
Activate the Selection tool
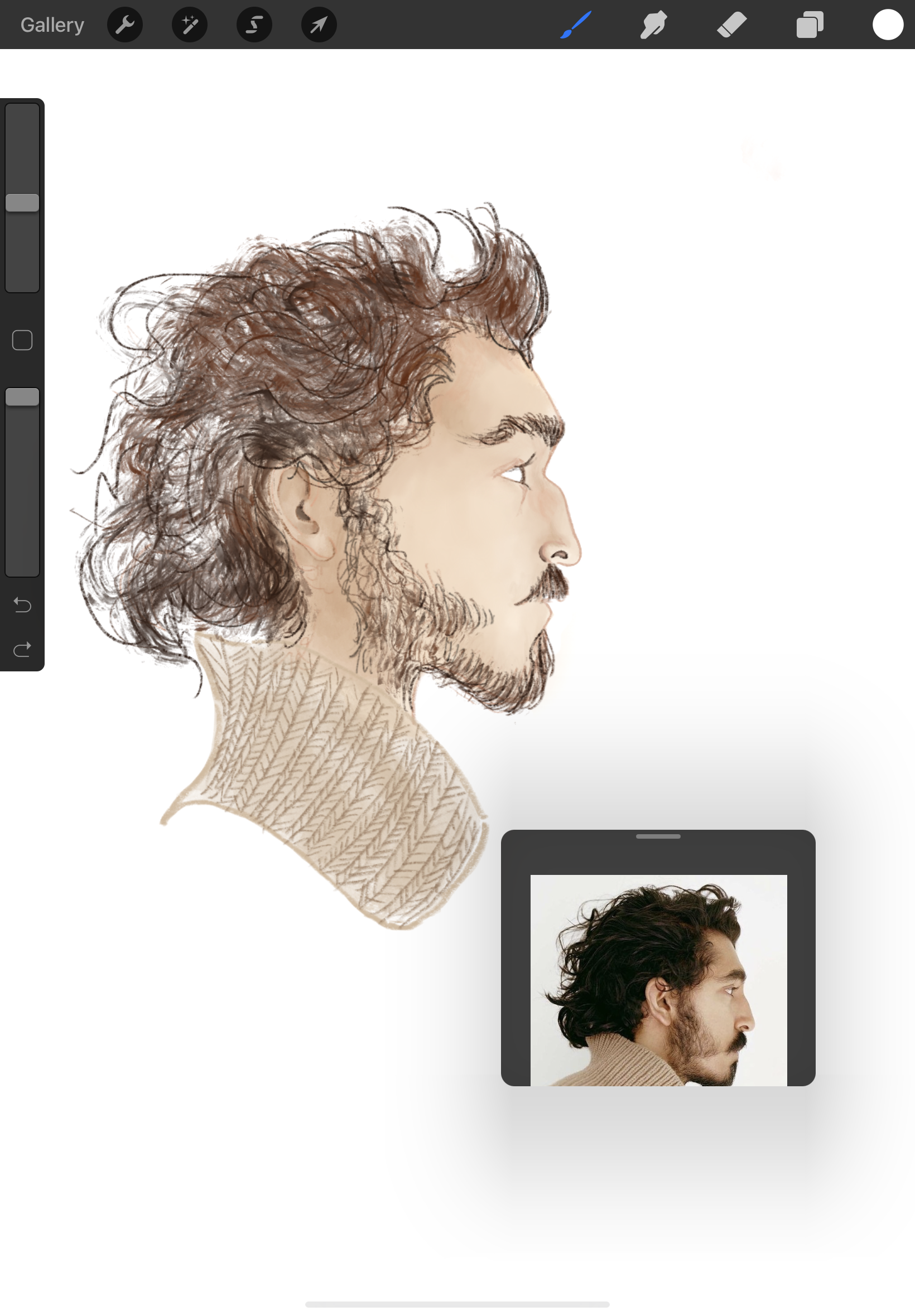254,24
